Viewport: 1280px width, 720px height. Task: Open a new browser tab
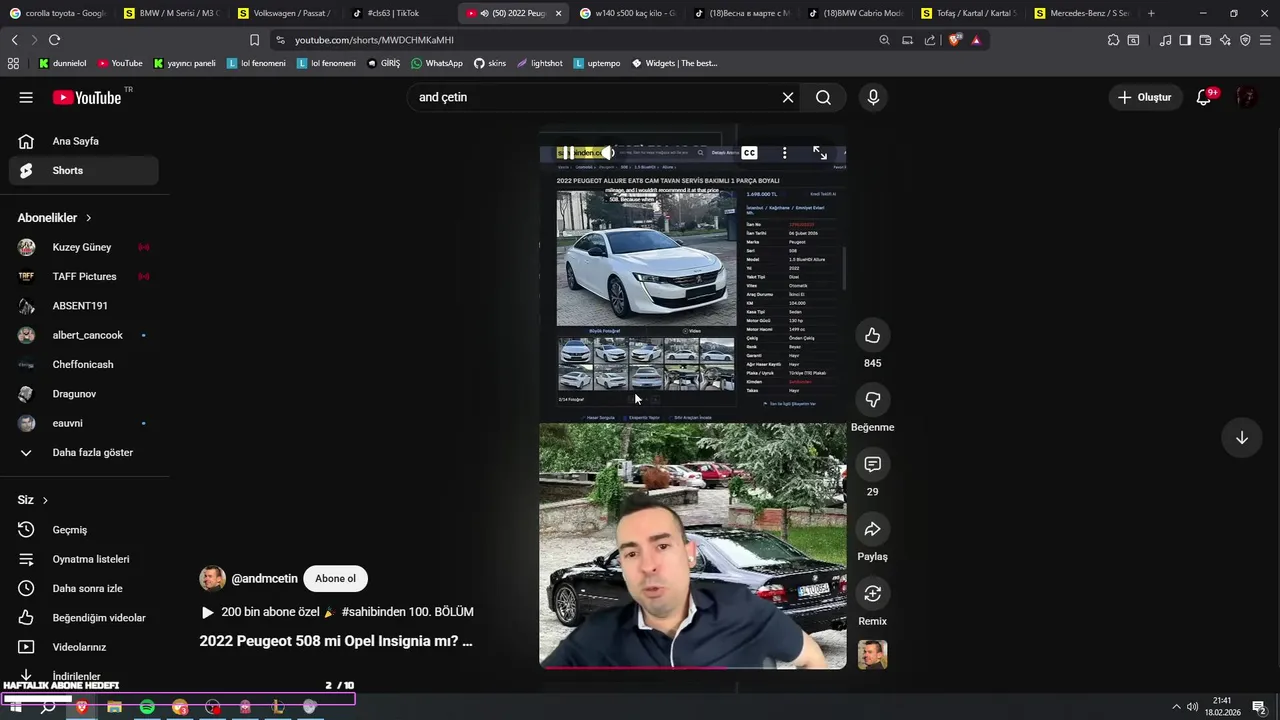point(1151,13)
